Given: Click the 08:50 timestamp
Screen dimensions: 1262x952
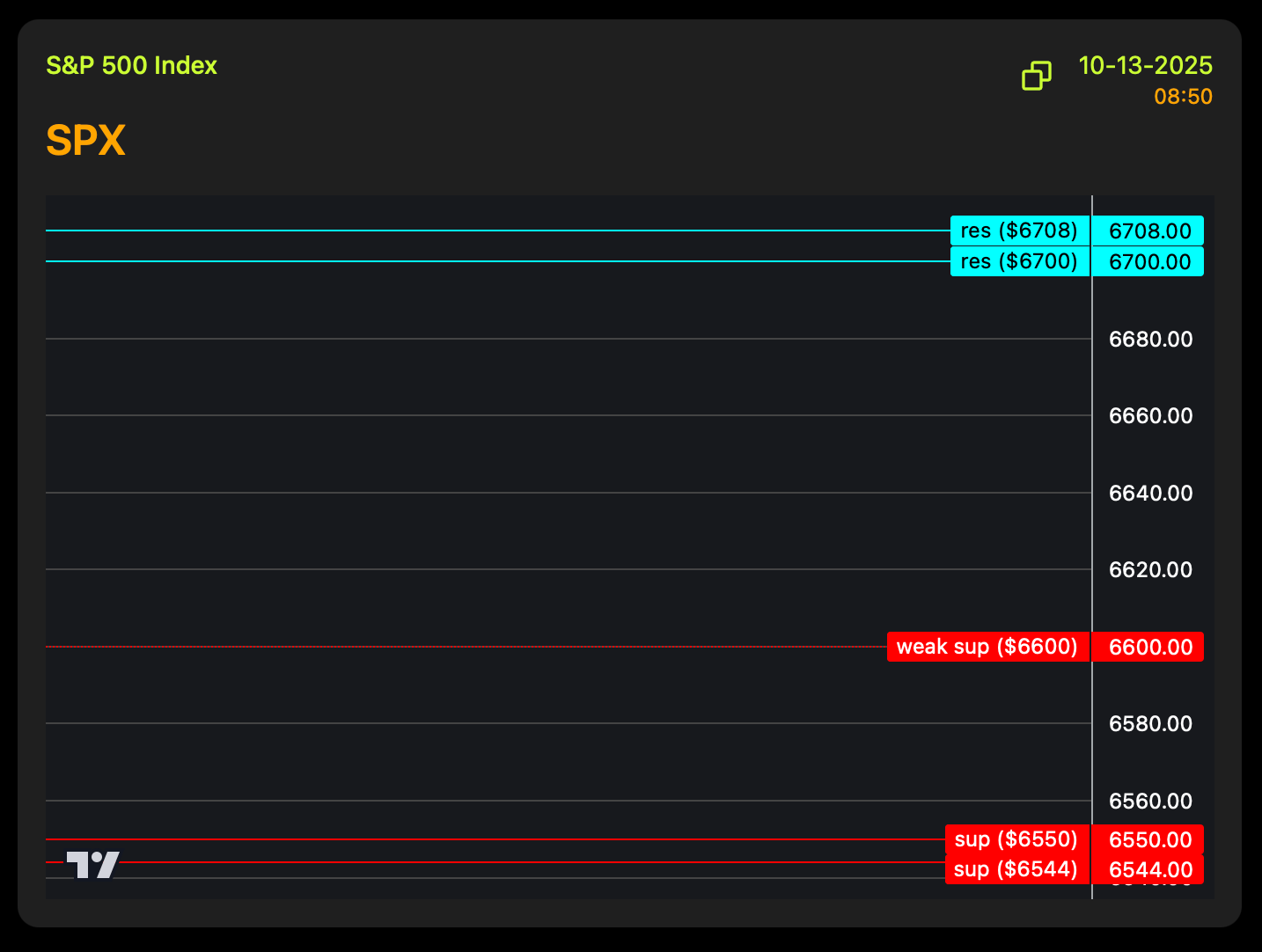Looking at the screenshot, I should tap(1183, 97).
